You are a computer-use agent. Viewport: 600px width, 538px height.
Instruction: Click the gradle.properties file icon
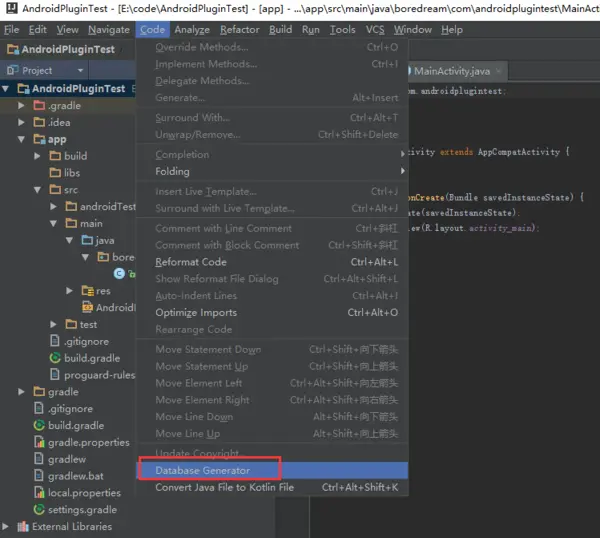tap(39, 442)
